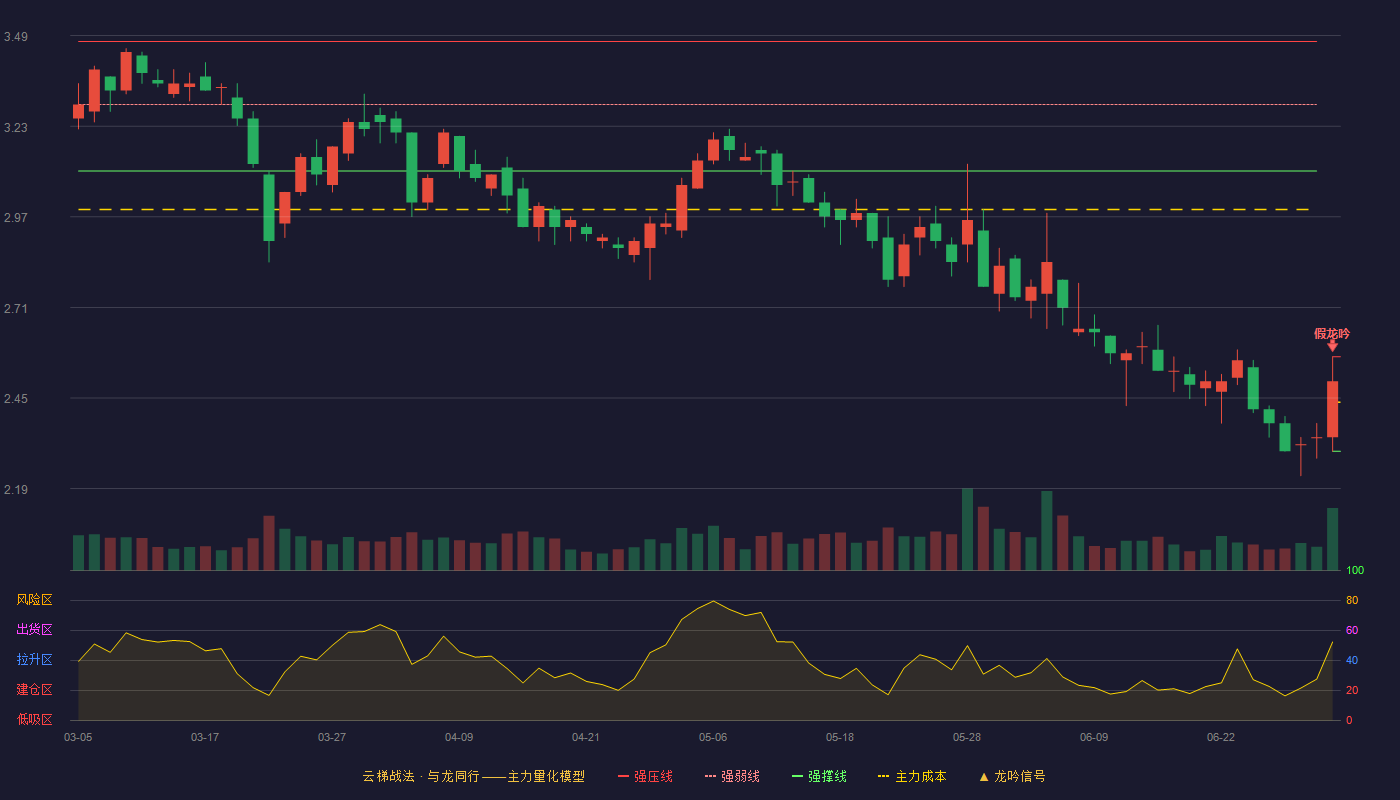Click the 建仓区 zone label
1400x800 pixels.
34,690
